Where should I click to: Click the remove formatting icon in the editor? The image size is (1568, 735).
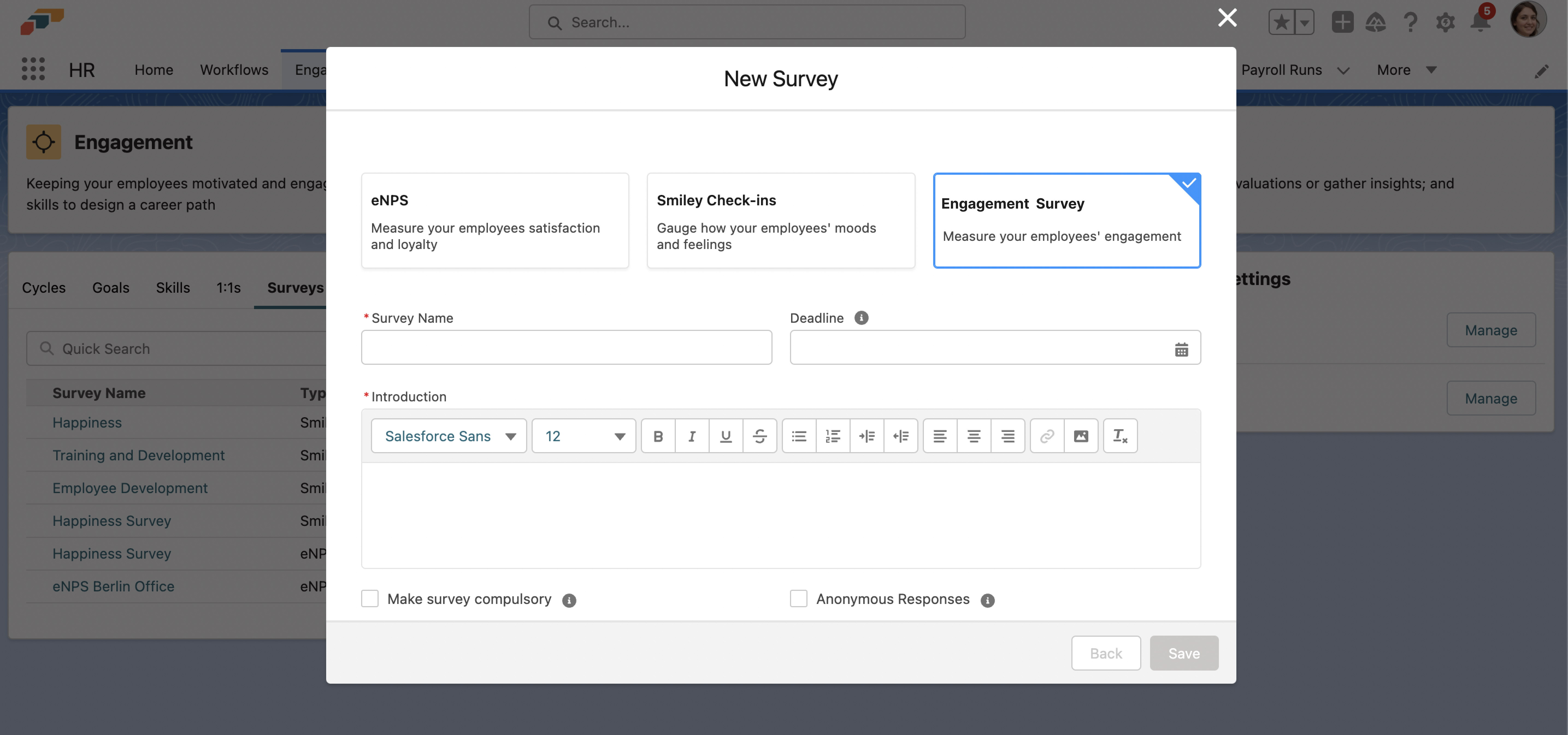click(1120, 436)
